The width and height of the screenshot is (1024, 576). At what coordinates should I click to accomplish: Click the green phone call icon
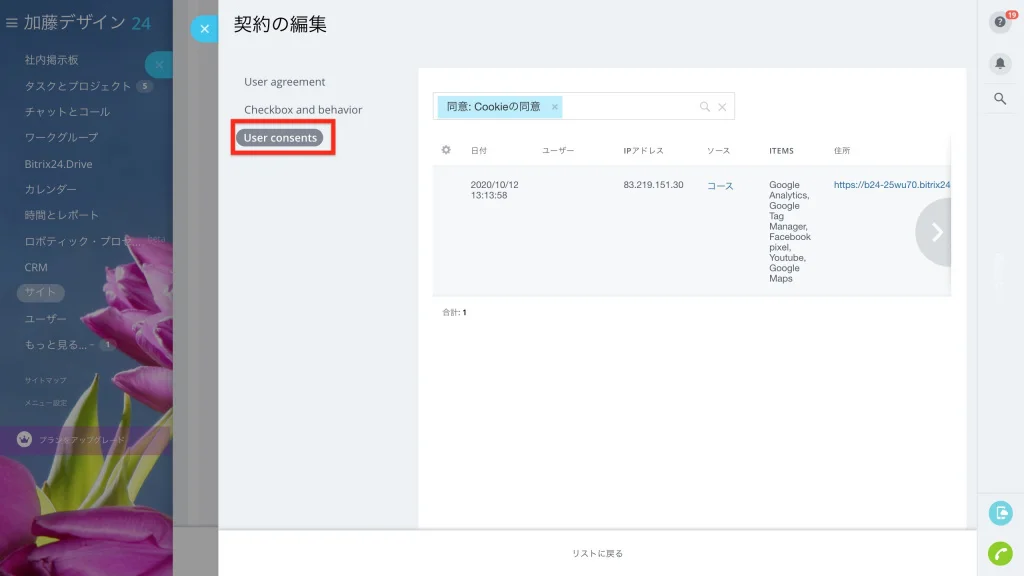tap(1000, 554)
